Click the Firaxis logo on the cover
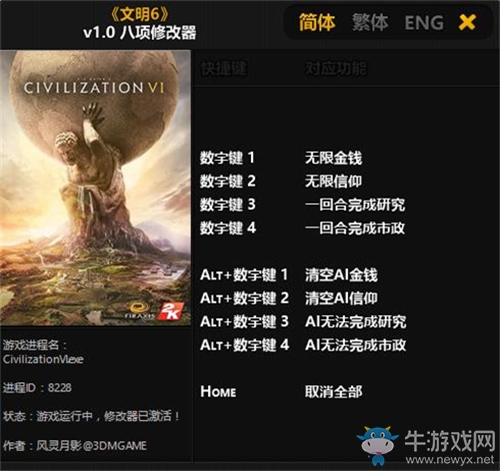This screenshot has width=500, height=471. click(140, 311)
